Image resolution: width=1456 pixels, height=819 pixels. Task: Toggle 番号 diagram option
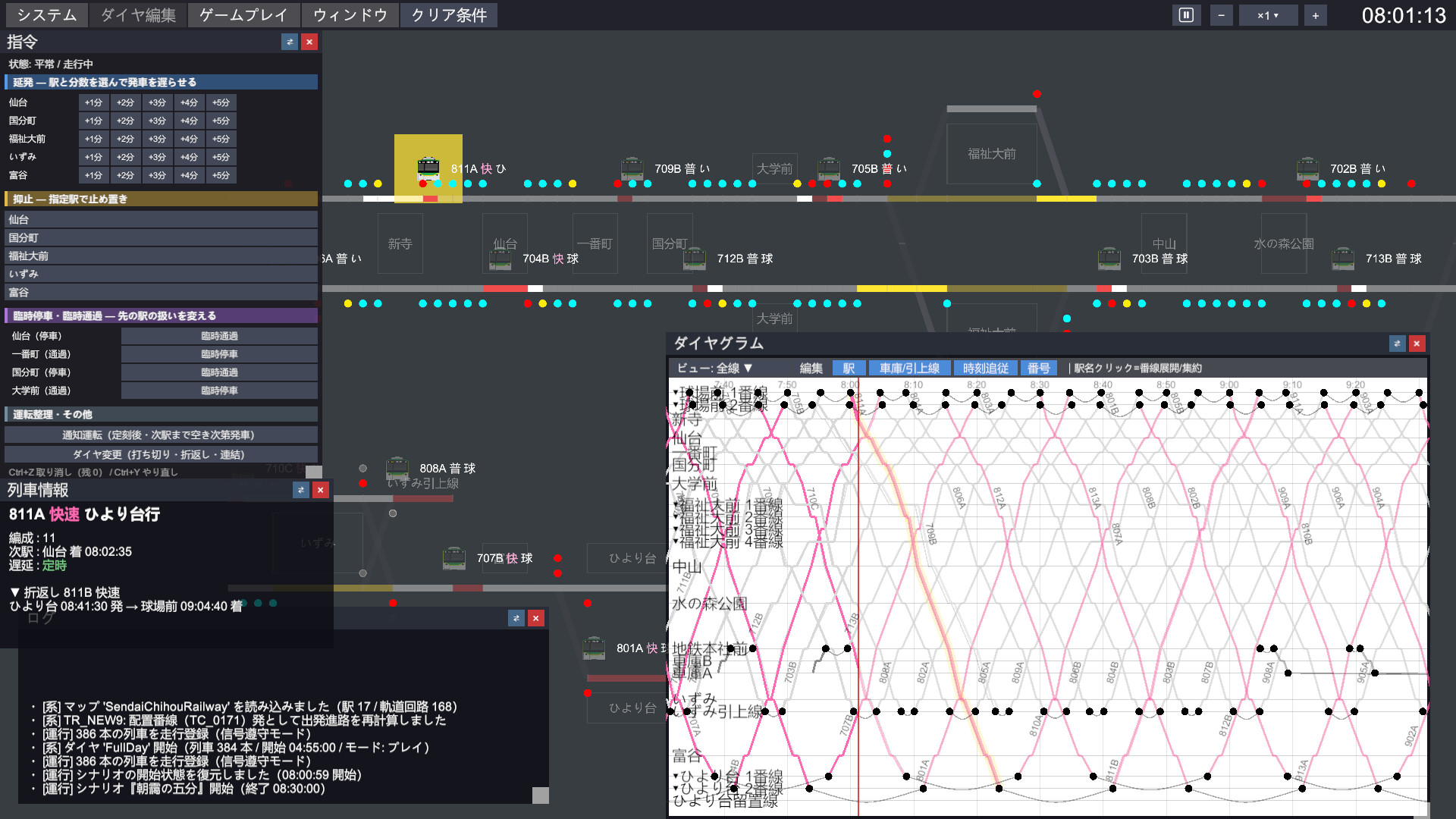point(1038,368)
